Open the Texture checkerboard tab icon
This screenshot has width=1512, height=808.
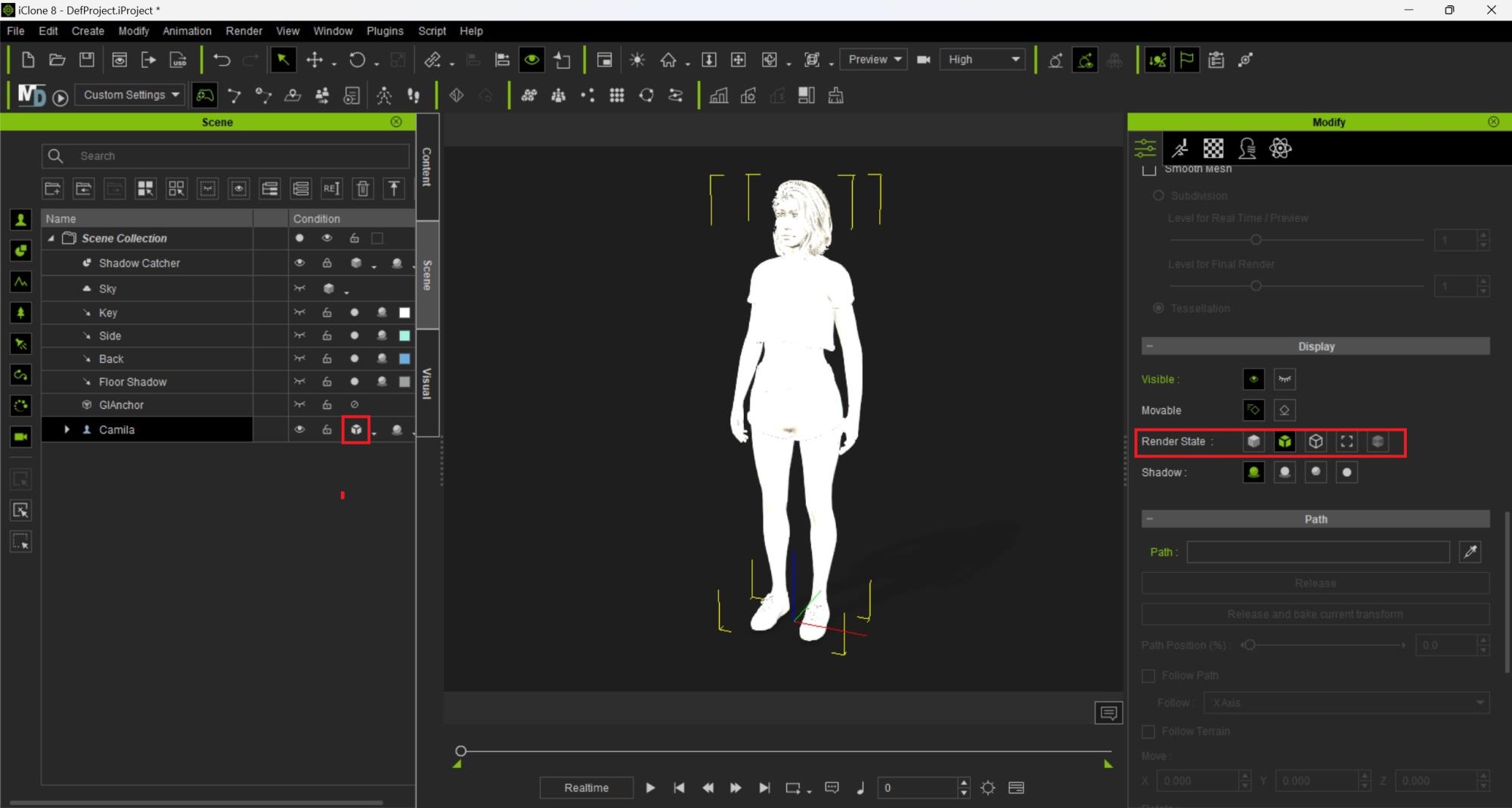pyautogui.click(x=1213, y=148)
